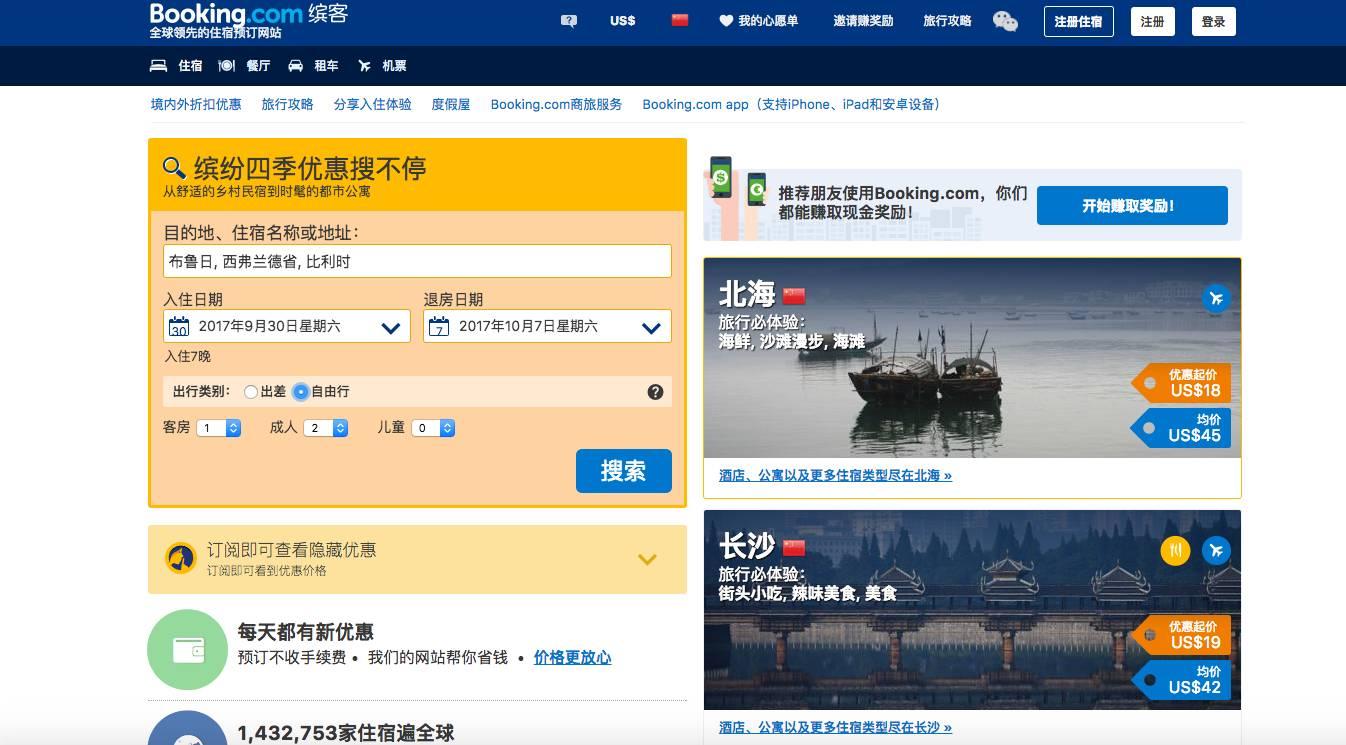Click the China flag next to 北海
This screenshot has height=745, width=1346.
[794, 296]
